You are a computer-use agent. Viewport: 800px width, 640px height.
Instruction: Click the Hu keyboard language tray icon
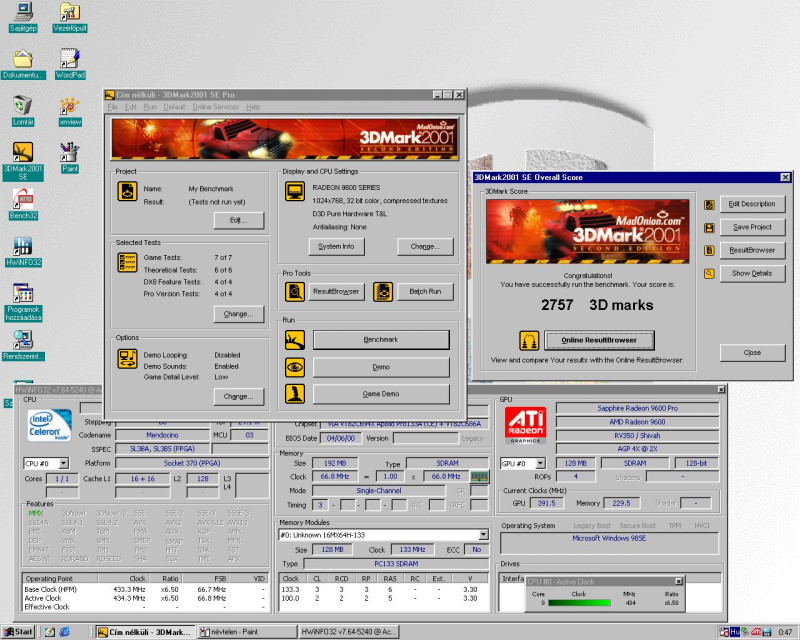point(735,632)
